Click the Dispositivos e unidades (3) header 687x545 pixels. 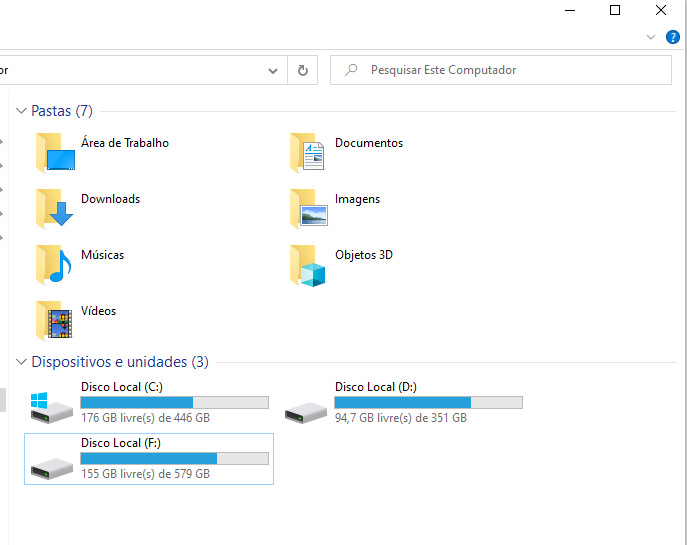(120, 362)
